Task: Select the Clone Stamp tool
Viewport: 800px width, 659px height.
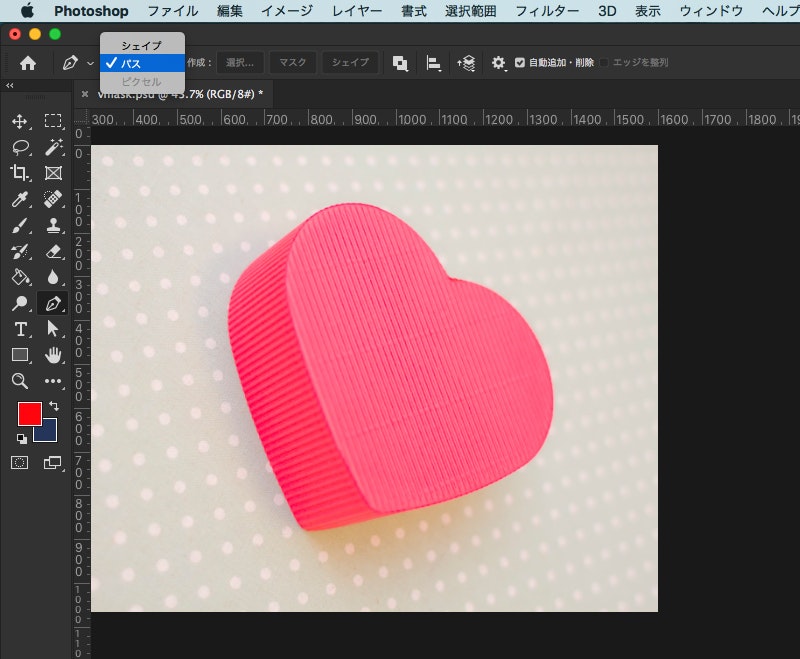Action: point(53,225)
